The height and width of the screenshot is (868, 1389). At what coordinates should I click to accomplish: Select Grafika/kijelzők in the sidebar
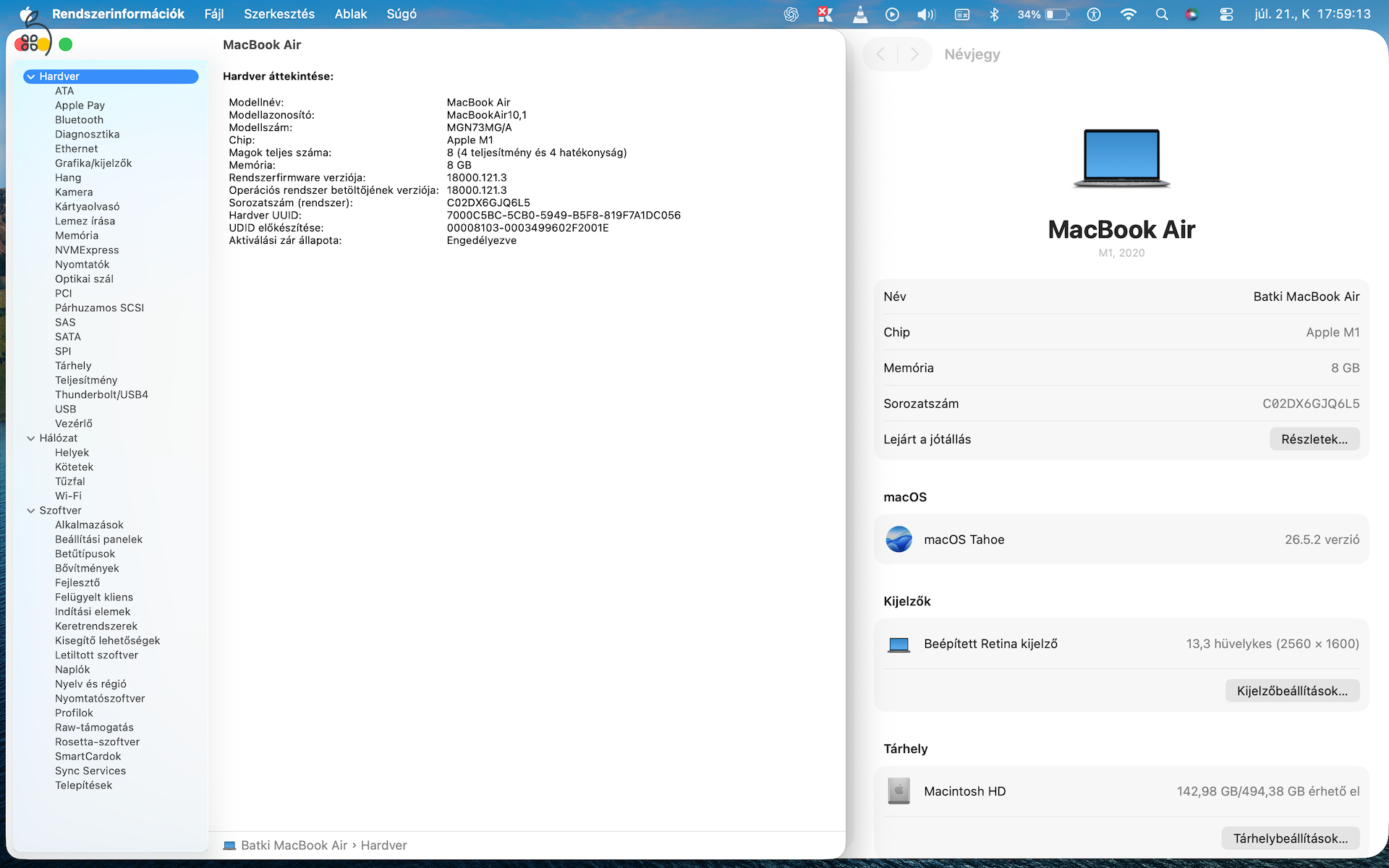pyautogui.click(x=93, y=163)
